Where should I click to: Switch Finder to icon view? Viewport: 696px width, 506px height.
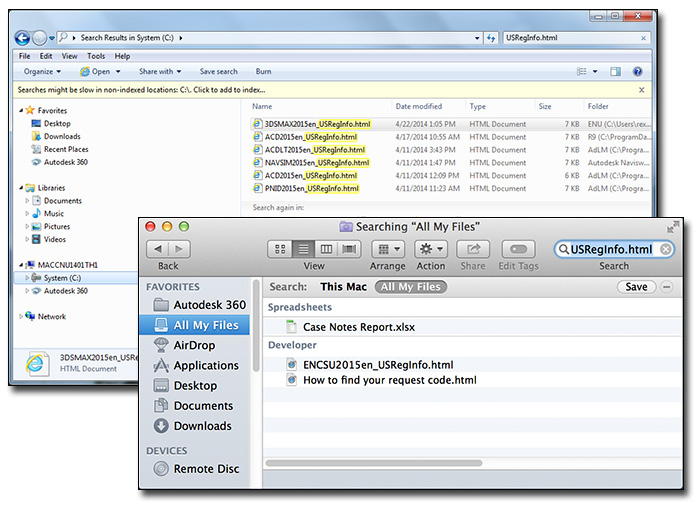[x=280, y=249]
